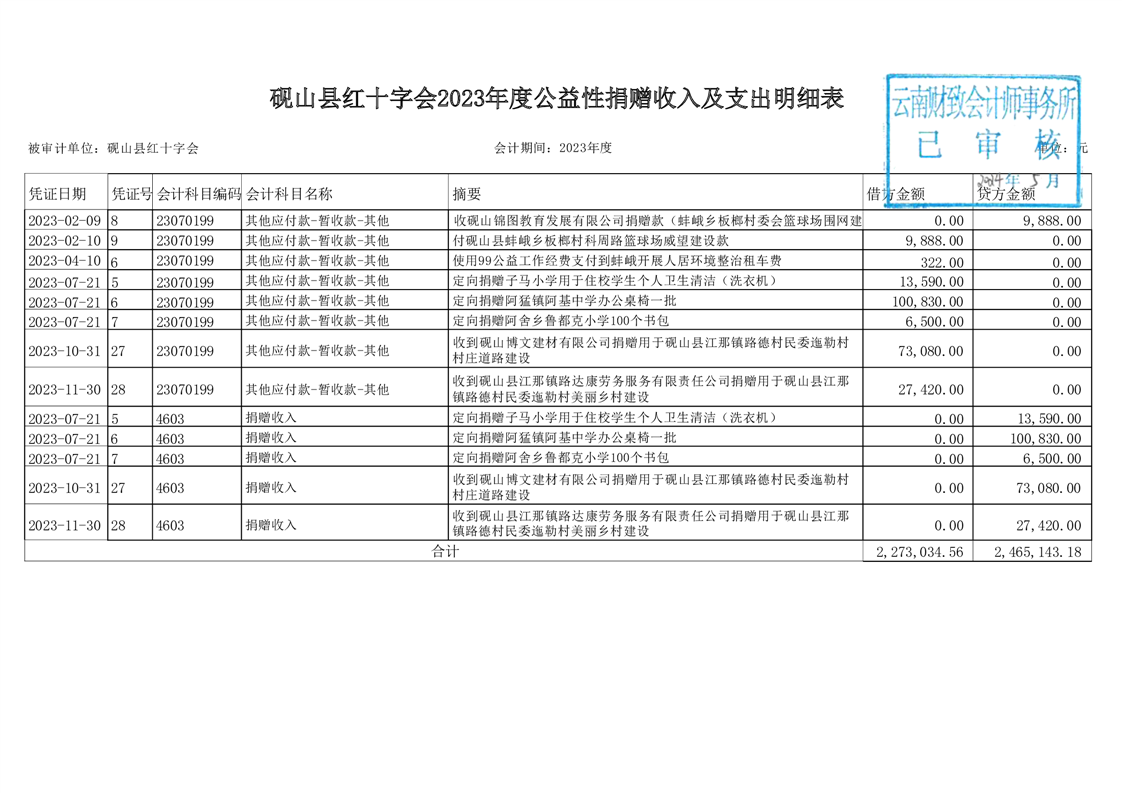The width and height of the screenshot is (1122, 793).
Task: Click debit amount 9,888.00 in the 2023-02-10 row
Action: point(935,241)
